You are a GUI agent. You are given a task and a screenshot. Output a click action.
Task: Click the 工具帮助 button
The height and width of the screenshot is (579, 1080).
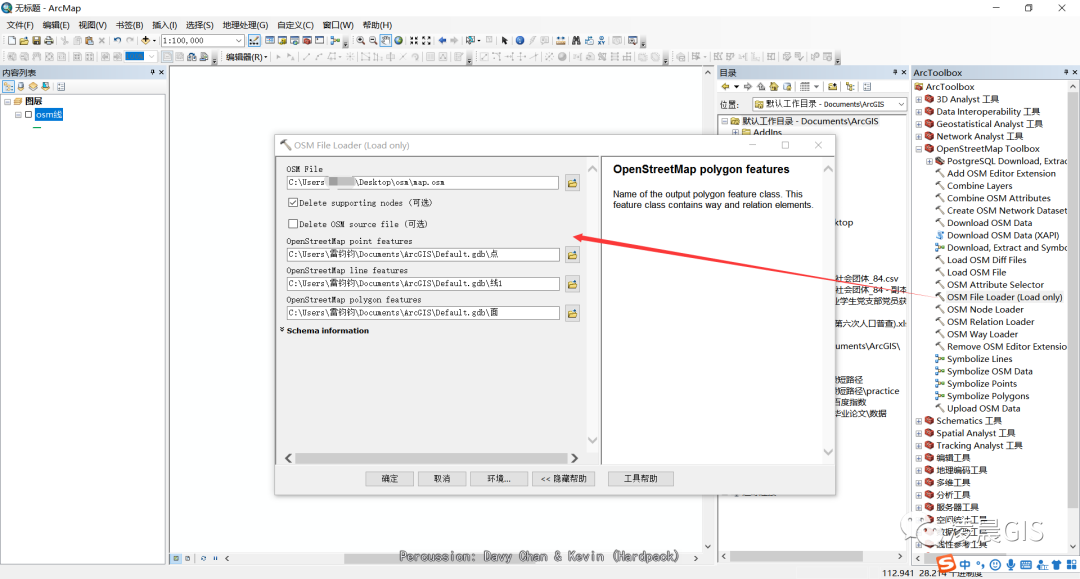point(641,478)
